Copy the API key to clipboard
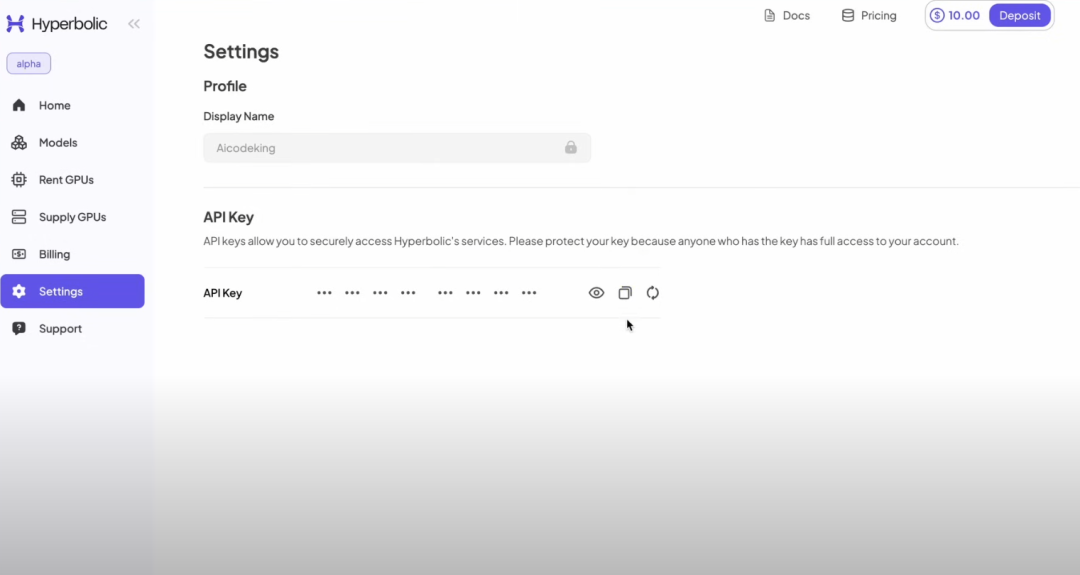This screenshot has width=1080, height=575. click(x=625, y=293)
